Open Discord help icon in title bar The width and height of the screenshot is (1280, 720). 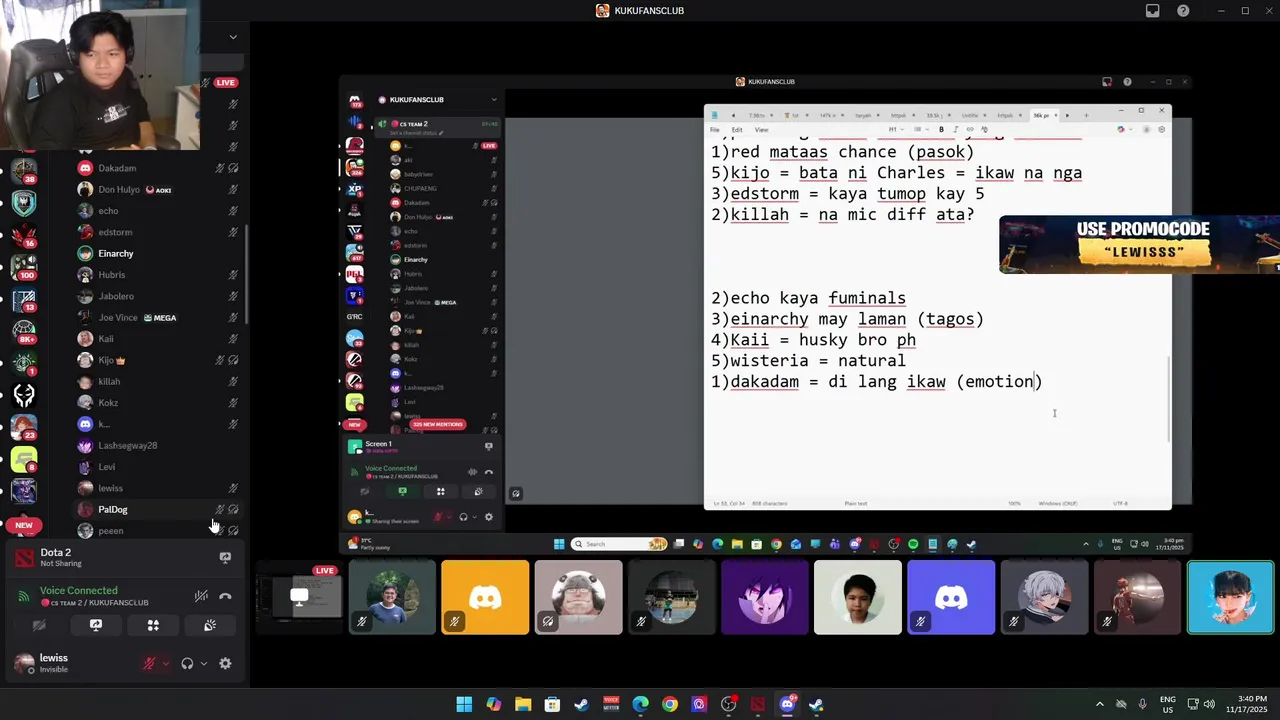pyautogui.click(x=1183, y=11)
